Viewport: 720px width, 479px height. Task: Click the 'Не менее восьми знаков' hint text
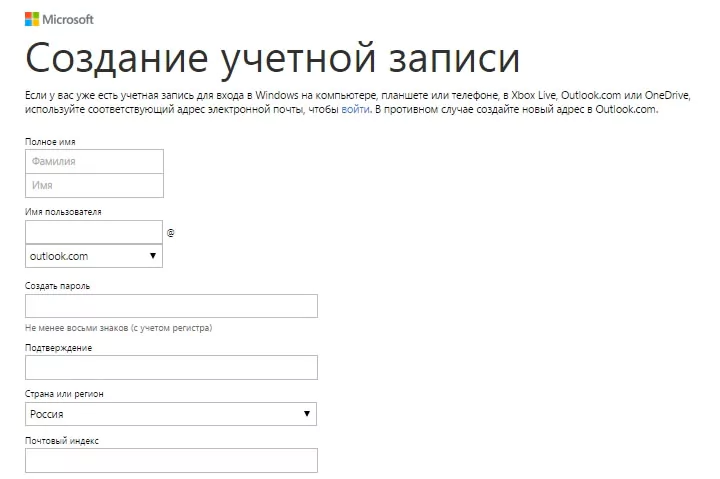[x=118, y=328]
